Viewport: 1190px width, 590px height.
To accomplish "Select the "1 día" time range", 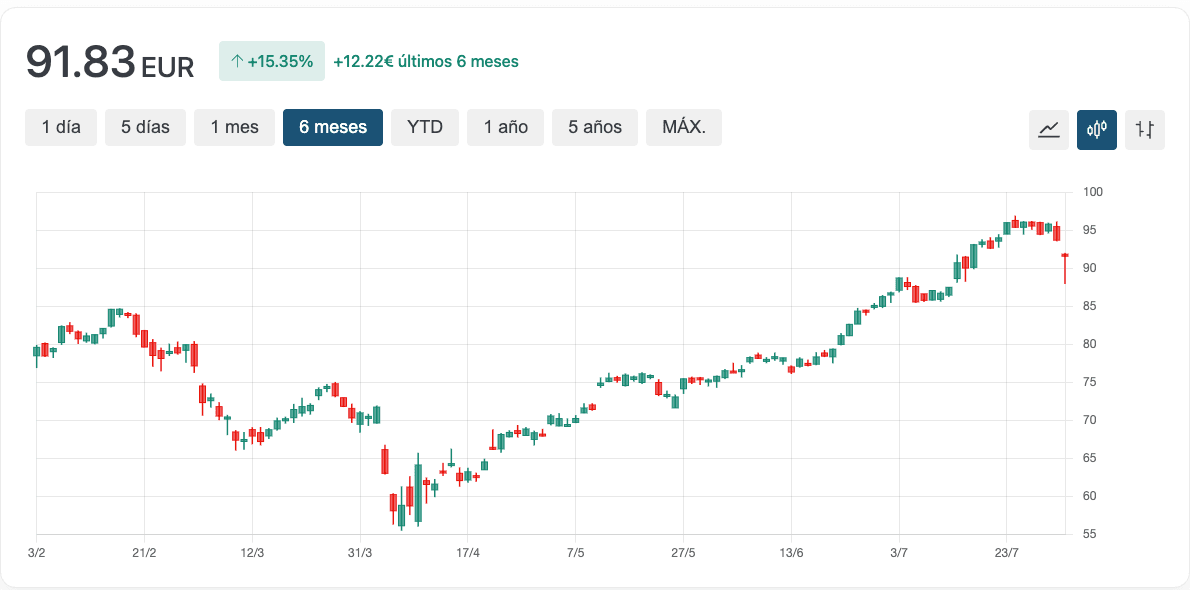I will [x=62, y=127].
